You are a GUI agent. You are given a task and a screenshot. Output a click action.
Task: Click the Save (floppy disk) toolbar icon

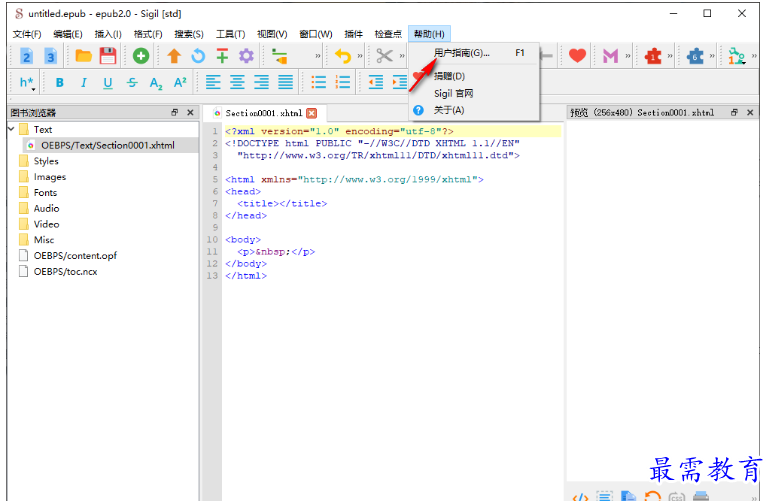coord(107,56)
